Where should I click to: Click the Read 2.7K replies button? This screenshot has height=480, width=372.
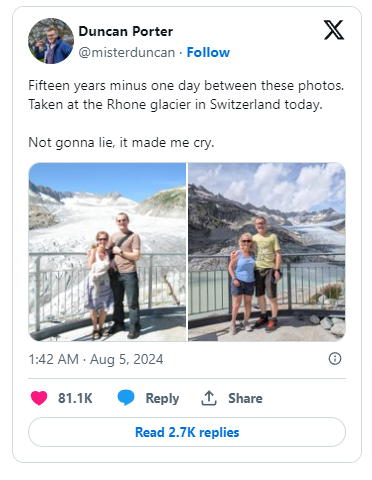(187, 432)
